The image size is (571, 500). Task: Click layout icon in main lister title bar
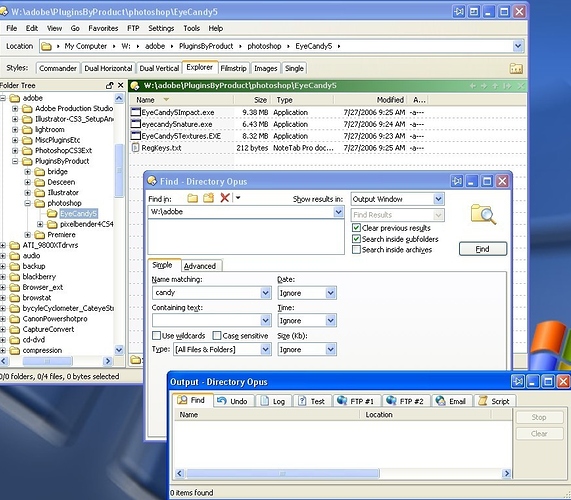click(x=474, y=12)
